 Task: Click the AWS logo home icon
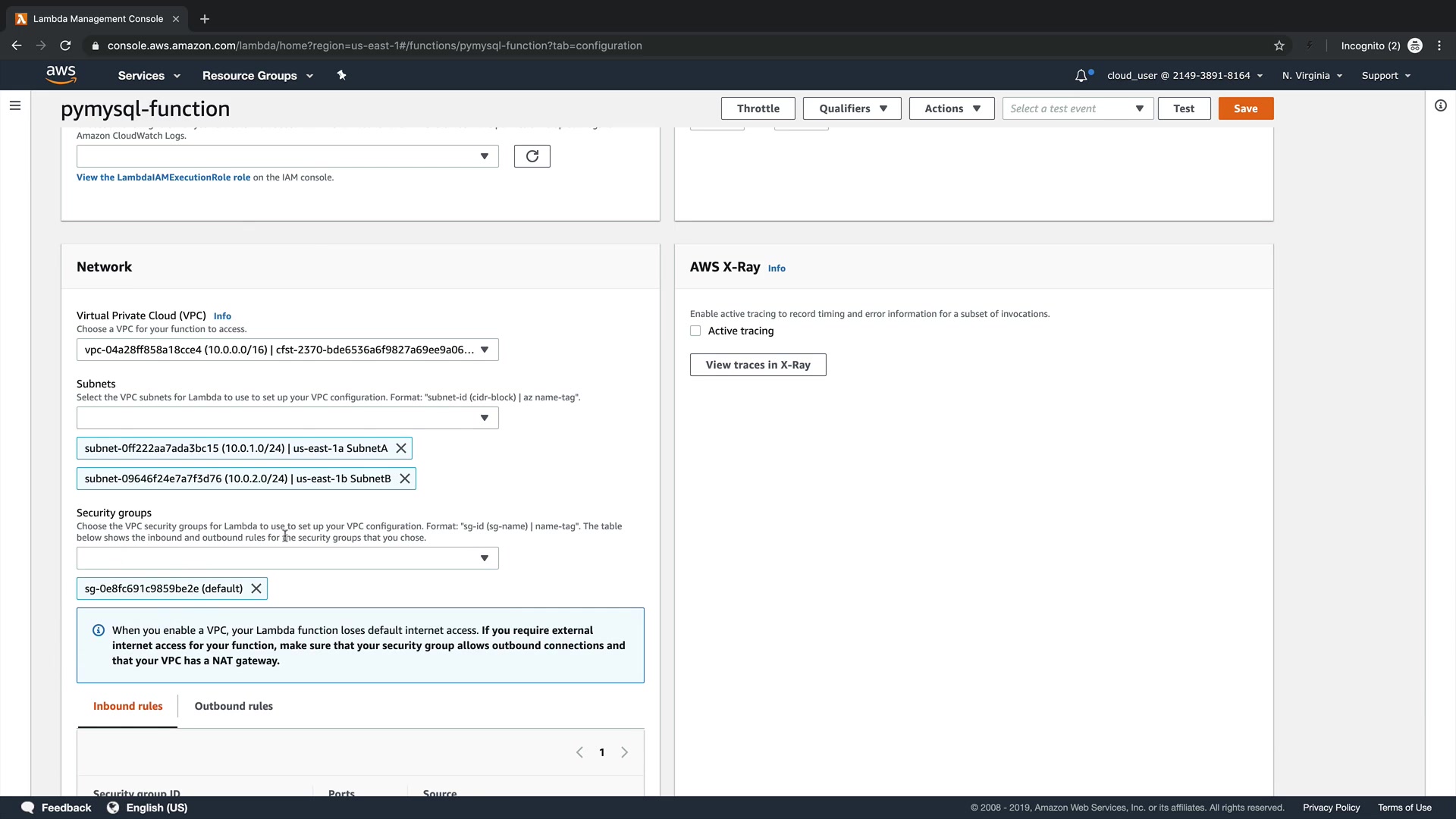61,74
